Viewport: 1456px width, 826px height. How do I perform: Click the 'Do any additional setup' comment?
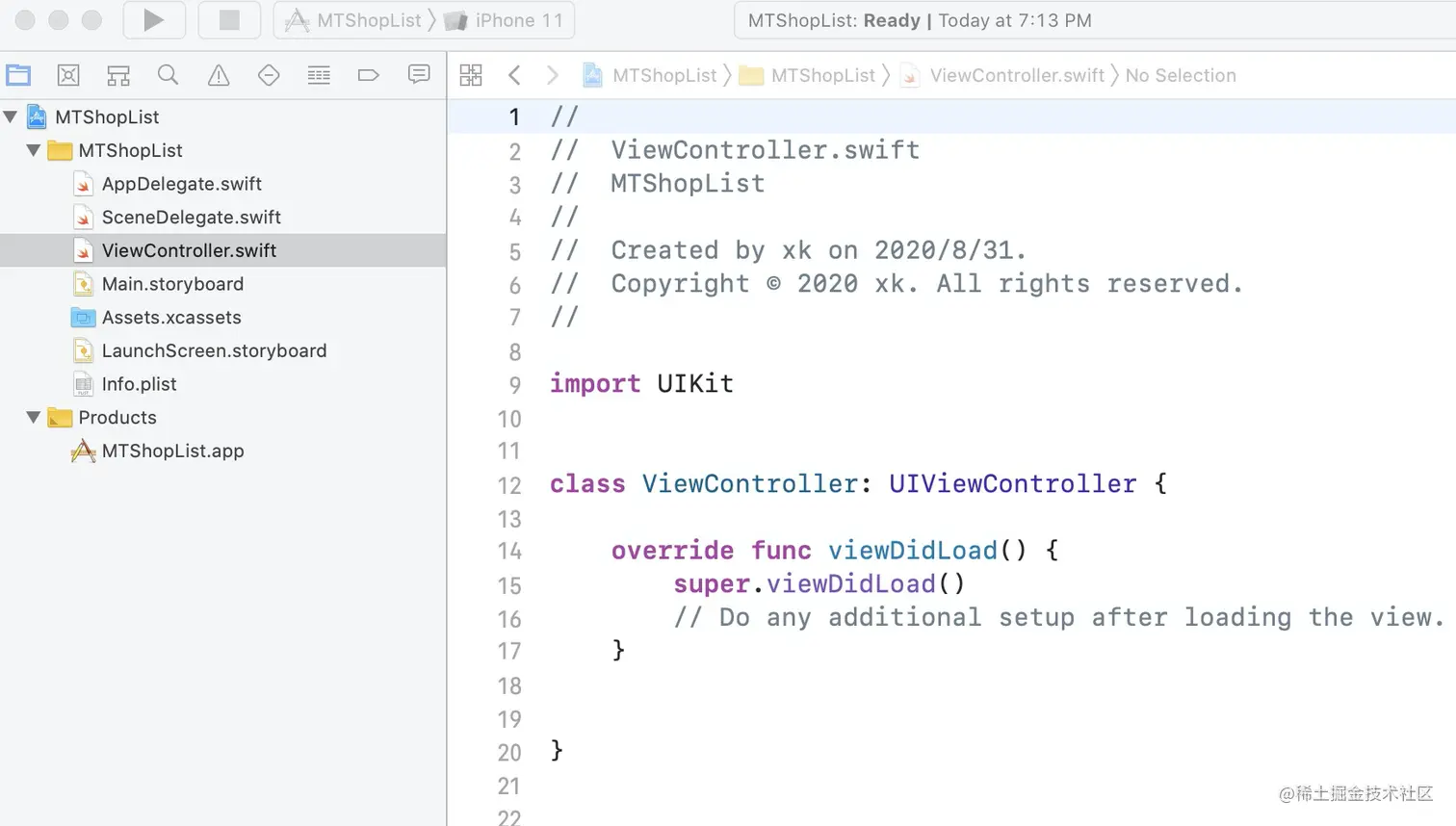(x=1058, y=617)
